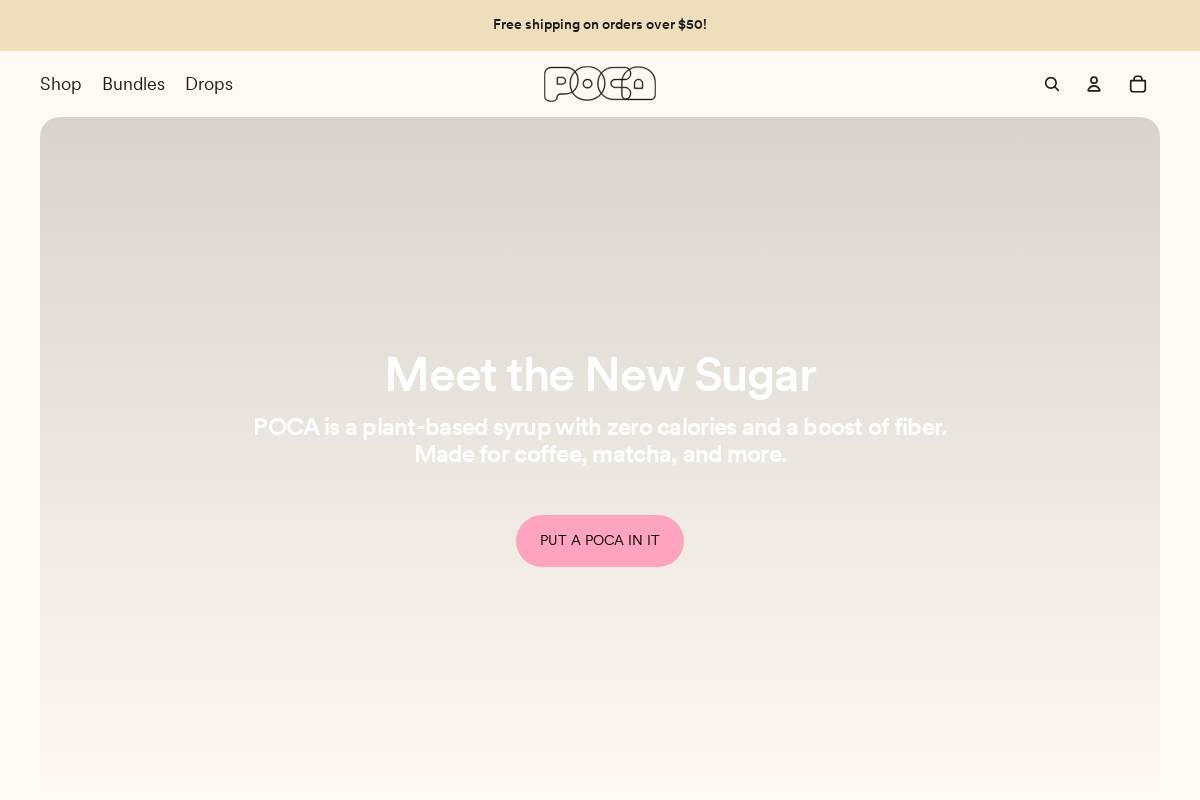The height and width of the screenshot is (800, 1200).
Task: Expand the Drops dropdown
Action: coord(209,84)
